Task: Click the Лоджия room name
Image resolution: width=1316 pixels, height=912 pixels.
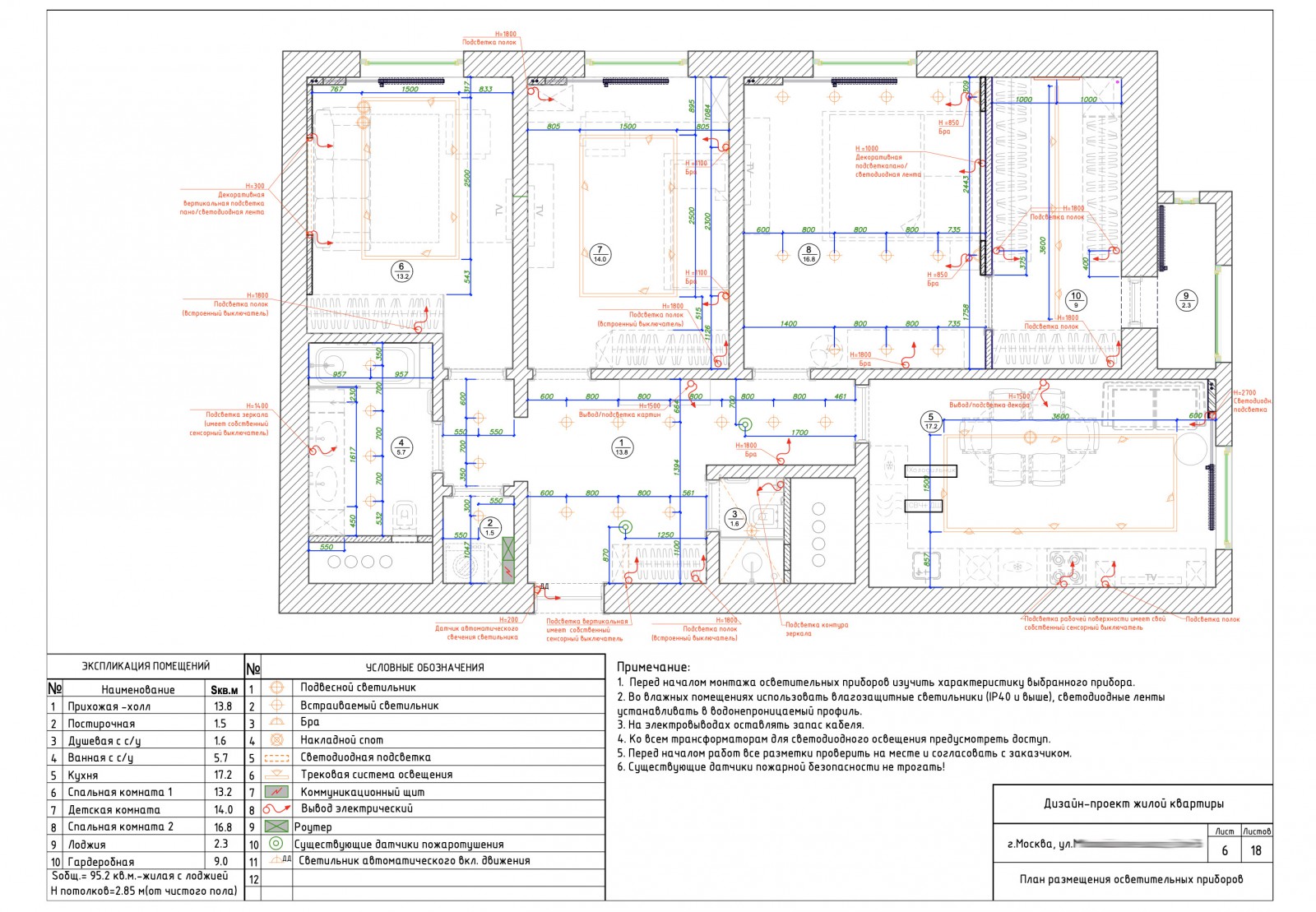Action: pos(86,845)
